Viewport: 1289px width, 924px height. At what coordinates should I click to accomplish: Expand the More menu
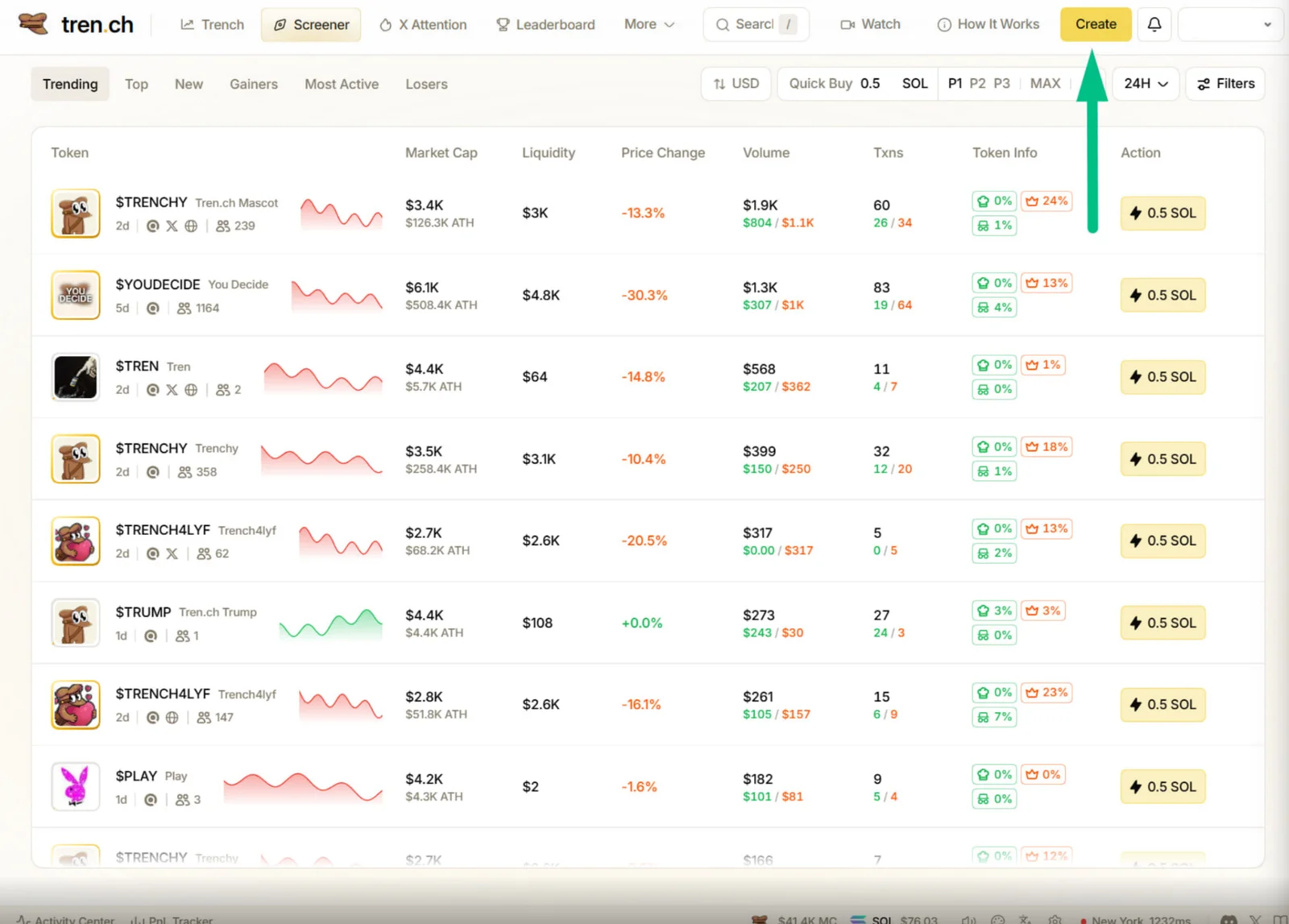click(x=649, y=24)
